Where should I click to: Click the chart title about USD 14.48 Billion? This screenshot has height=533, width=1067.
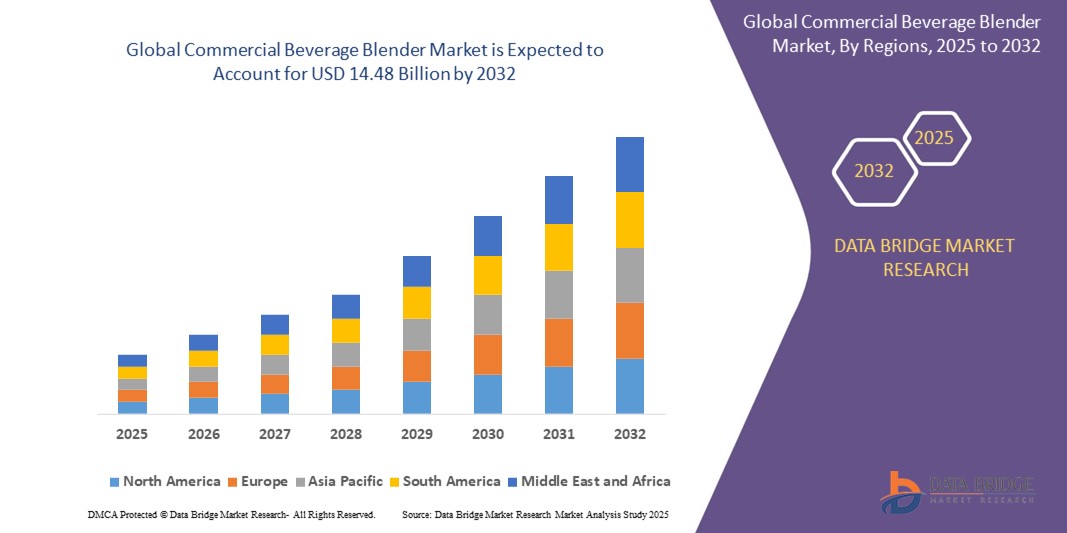pyautogui.click(x=364, y=62)
